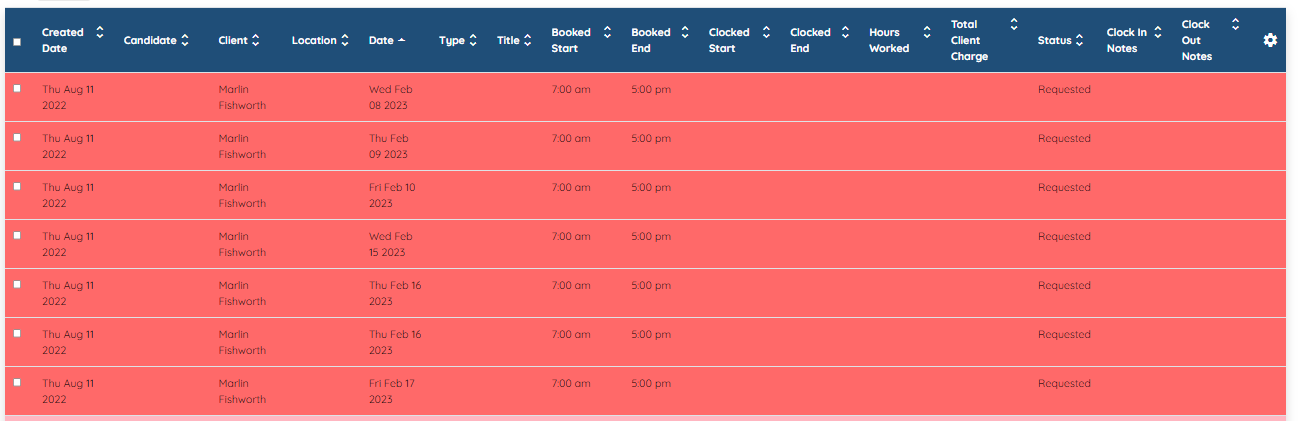Open Marlin Fishworth in Thu Feb 09 row
Screen dimensions: 1301x421
242,146
